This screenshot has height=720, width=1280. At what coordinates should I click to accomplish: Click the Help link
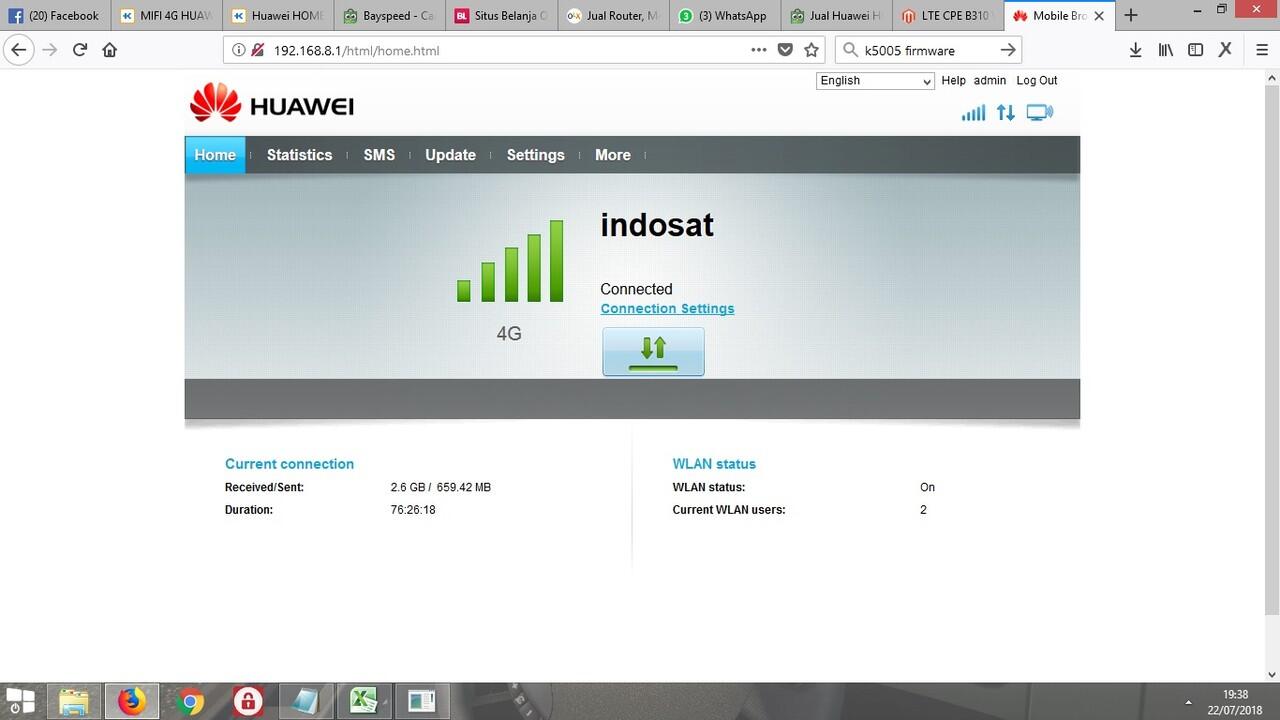(953, 80)
